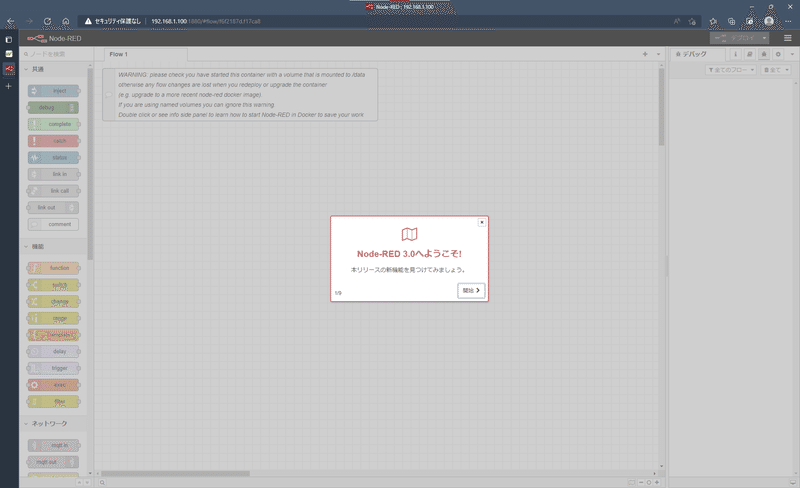Select the debug node in the palette
This screenshot has width=800, height=488.
(x=54, y=108)
